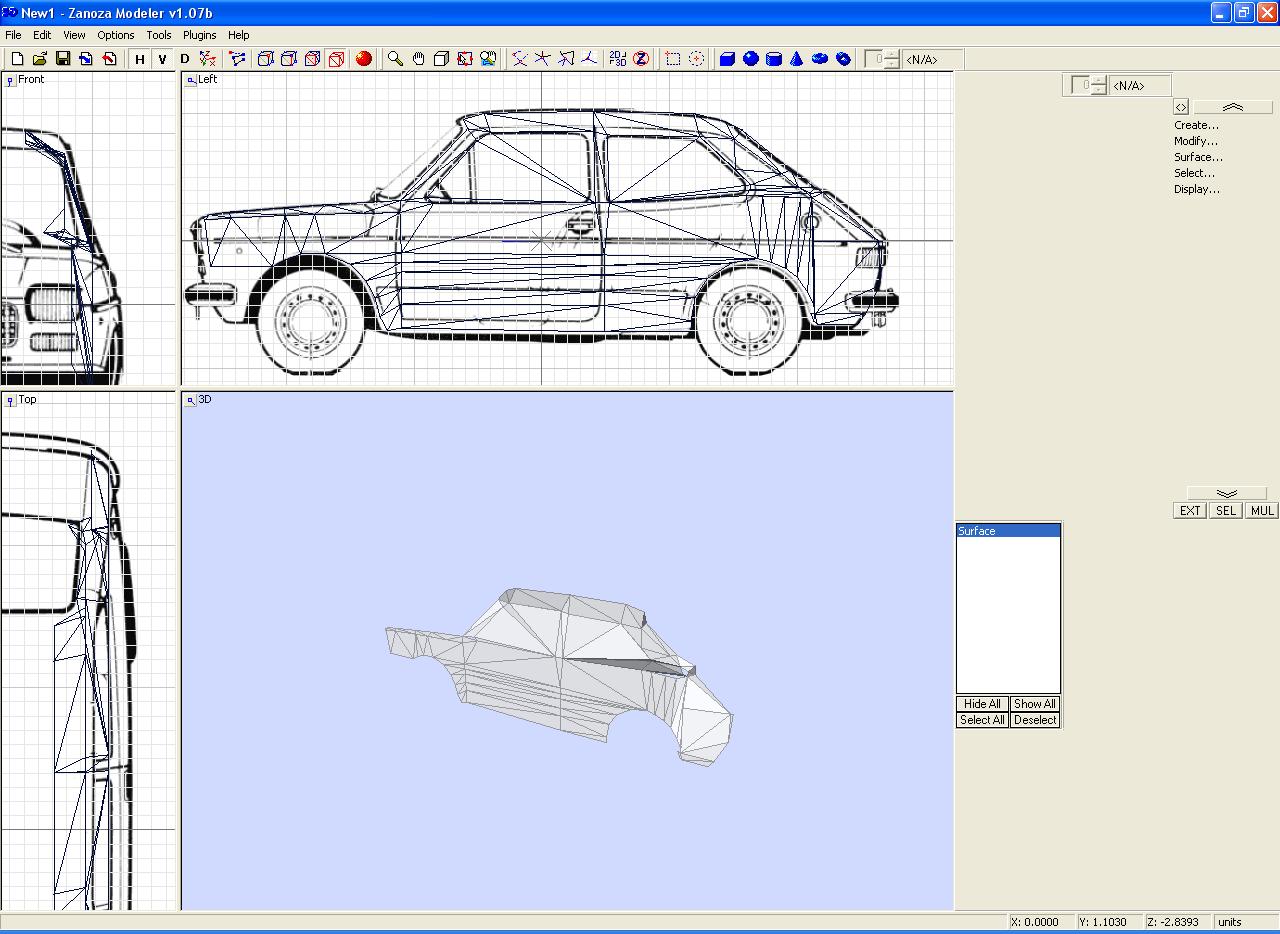Activate the hand pan tool
The image size is (1280, 934).
418,59
